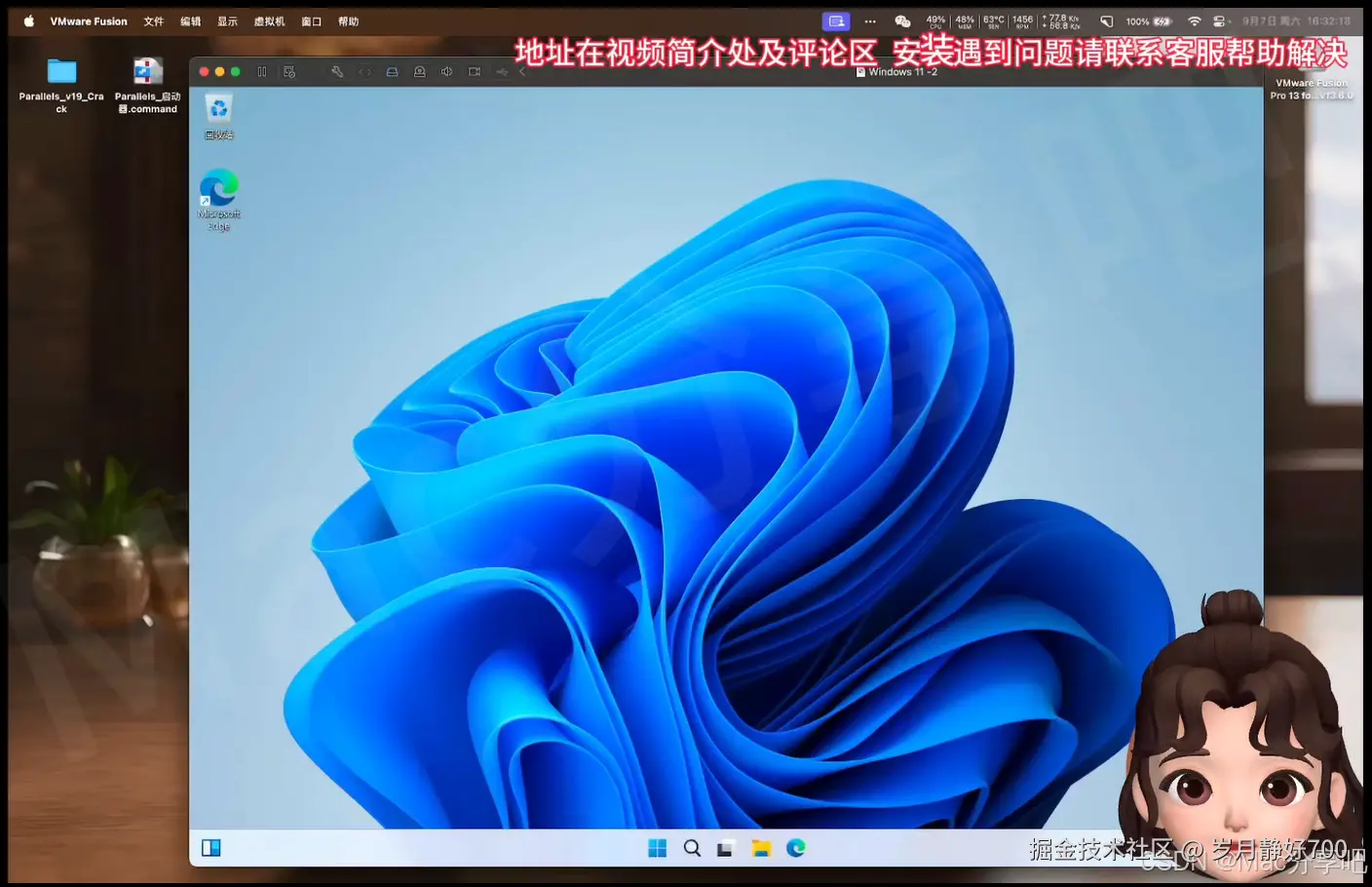Screen dimensions: 1372x887
Task: Open virtual machine Settings with the wrench icon
Action: pos(336,71)
